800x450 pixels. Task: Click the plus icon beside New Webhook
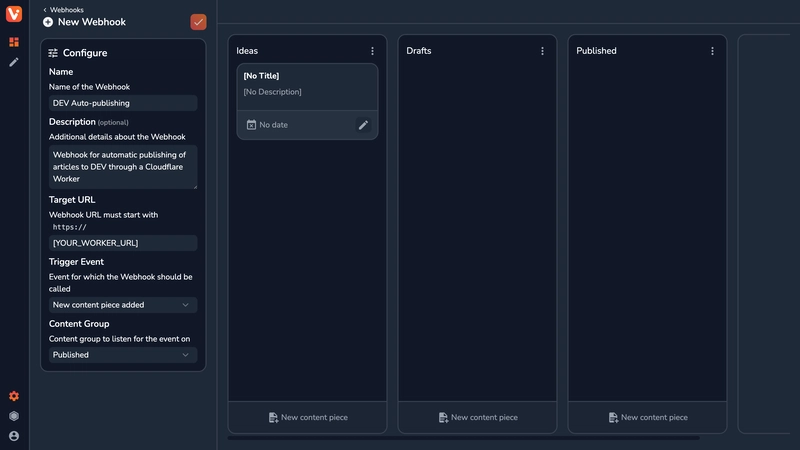coord(48,22)
